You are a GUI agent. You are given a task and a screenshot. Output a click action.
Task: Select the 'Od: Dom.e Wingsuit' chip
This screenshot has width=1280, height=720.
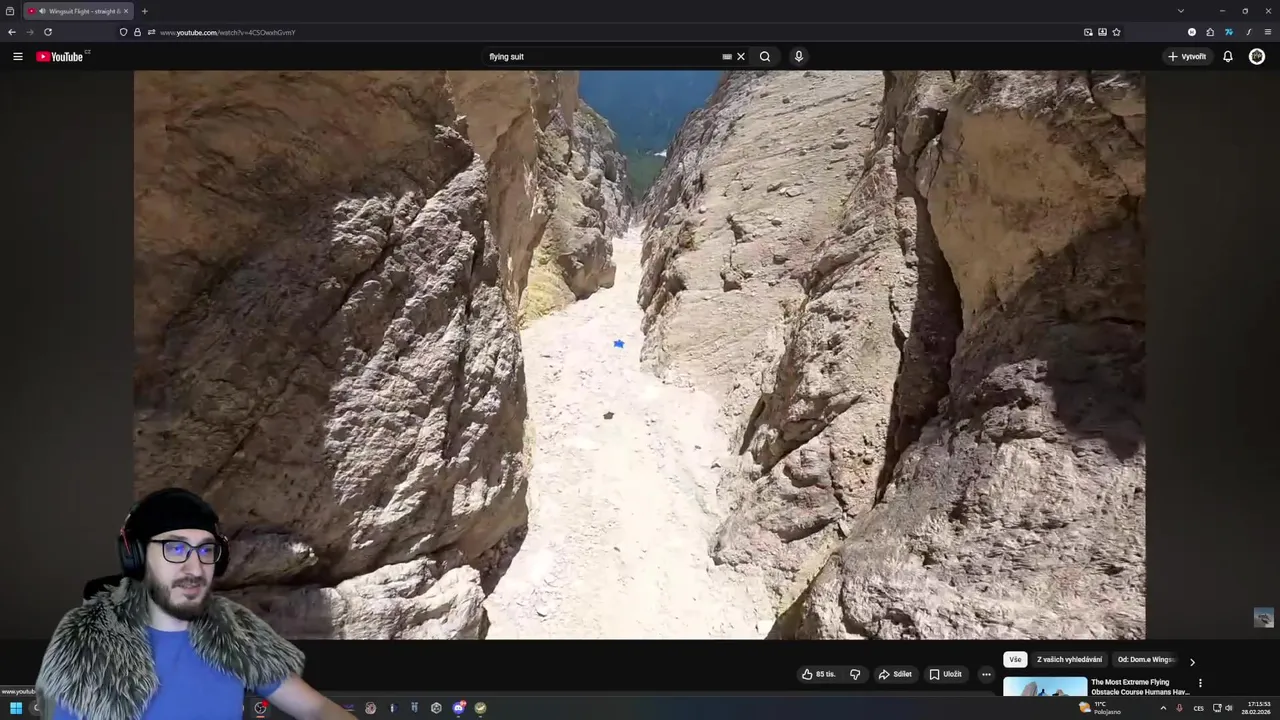pos(1145,660)
